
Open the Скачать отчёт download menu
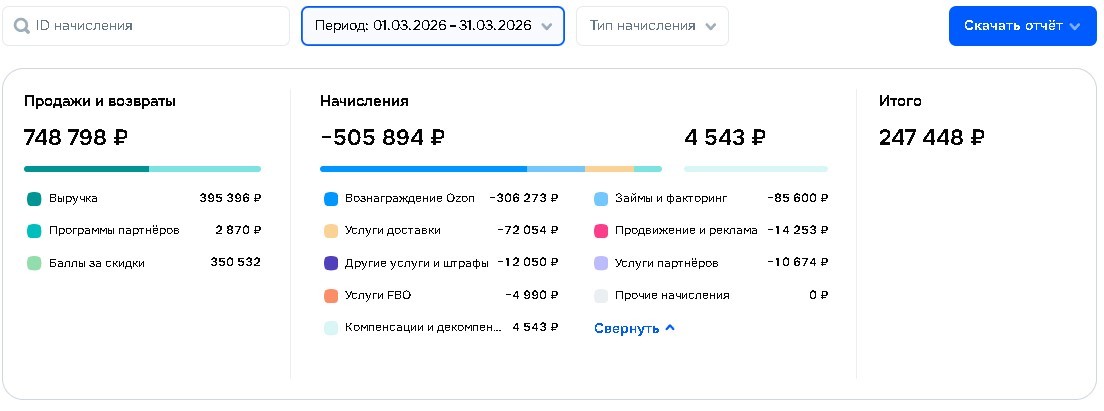point(1022,26)
